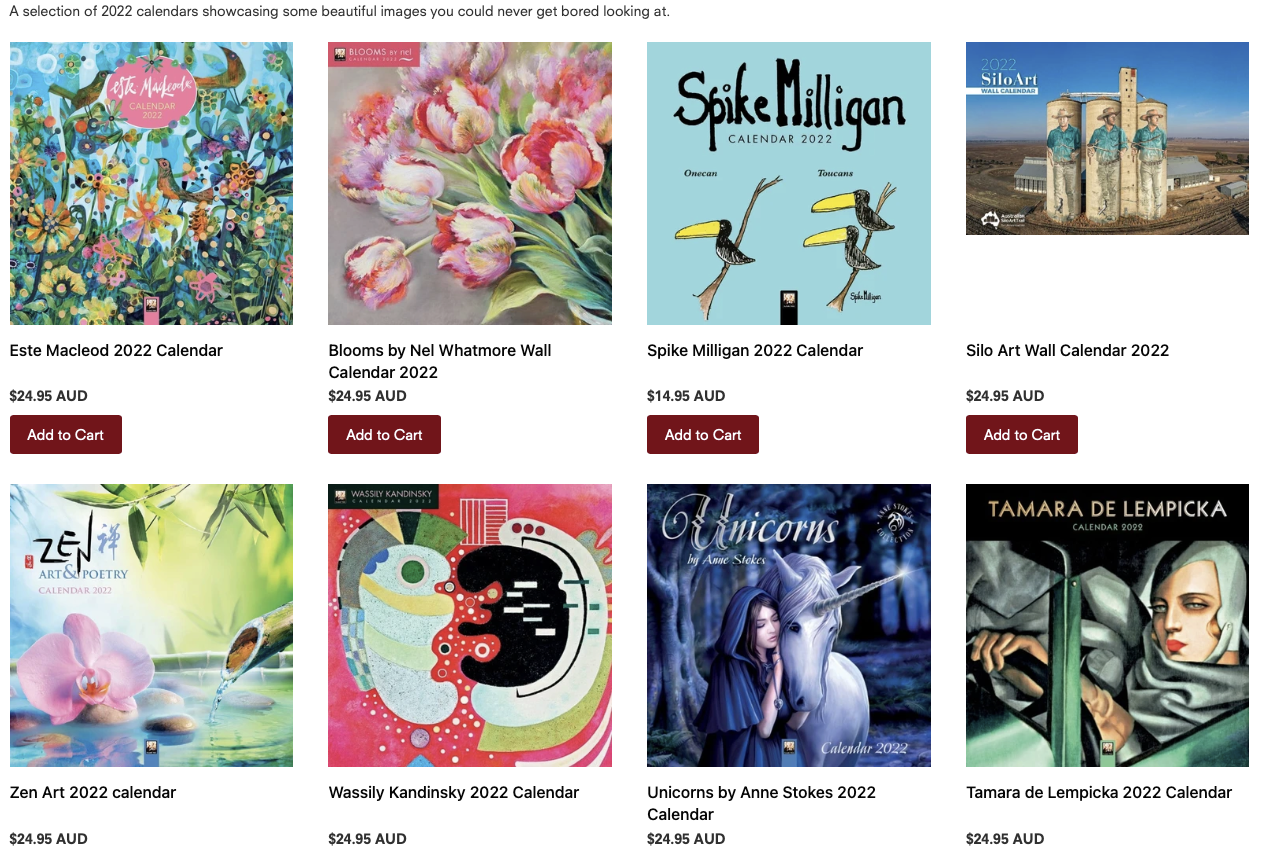Screen dimensions: 1264x850
Task: Add Este Macleod calendar to cart
Action: (66, 435)
